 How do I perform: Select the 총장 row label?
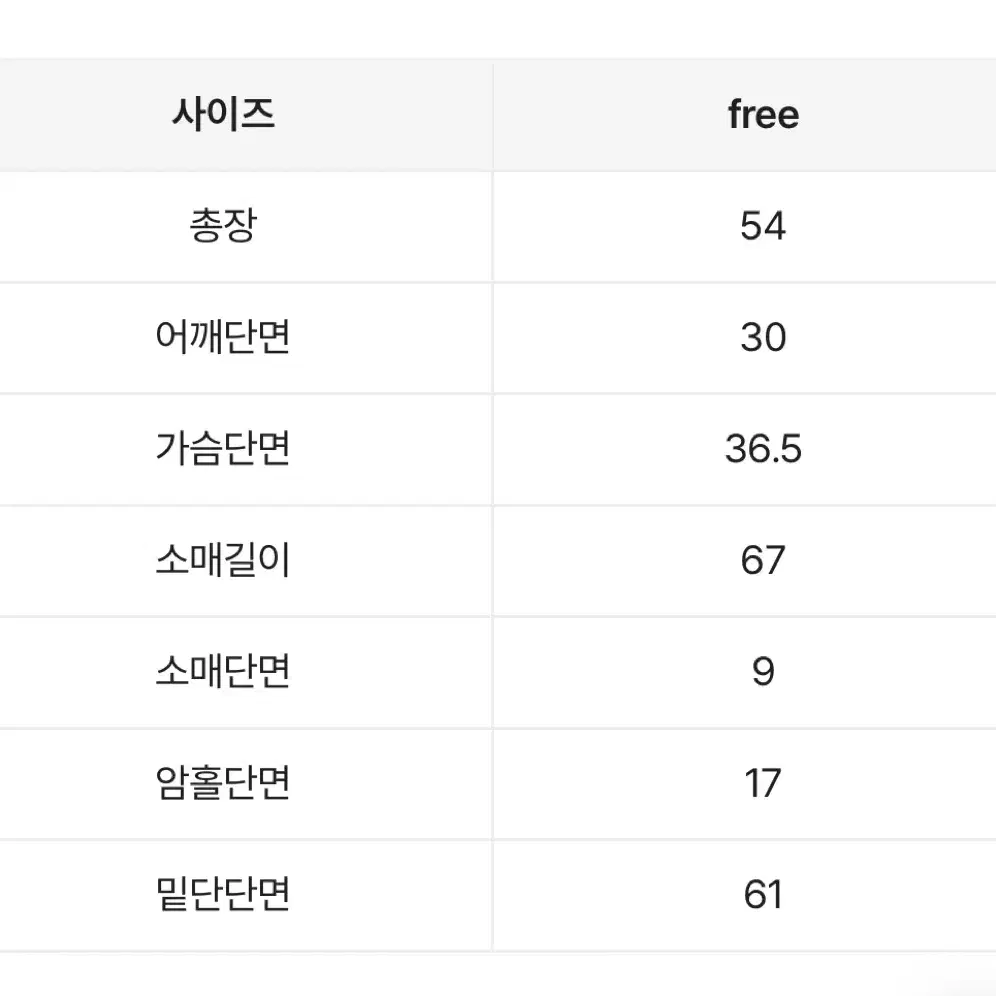pyautogui.click(x=223, y=225)
